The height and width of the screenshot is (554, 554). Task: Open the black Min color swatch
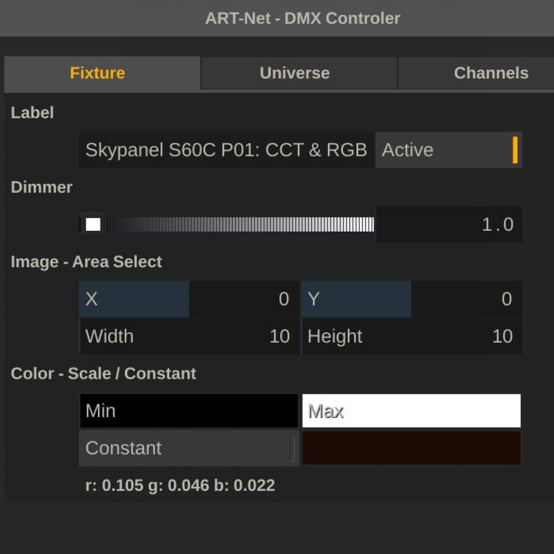pos(189,411)
